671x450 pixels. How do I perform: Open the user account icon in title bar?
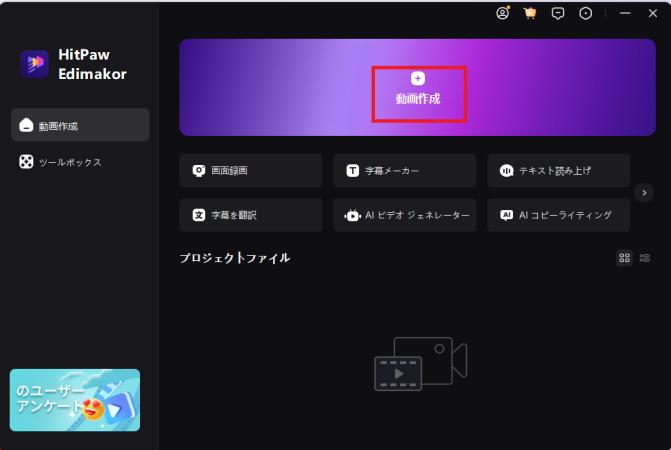(502, 13)
